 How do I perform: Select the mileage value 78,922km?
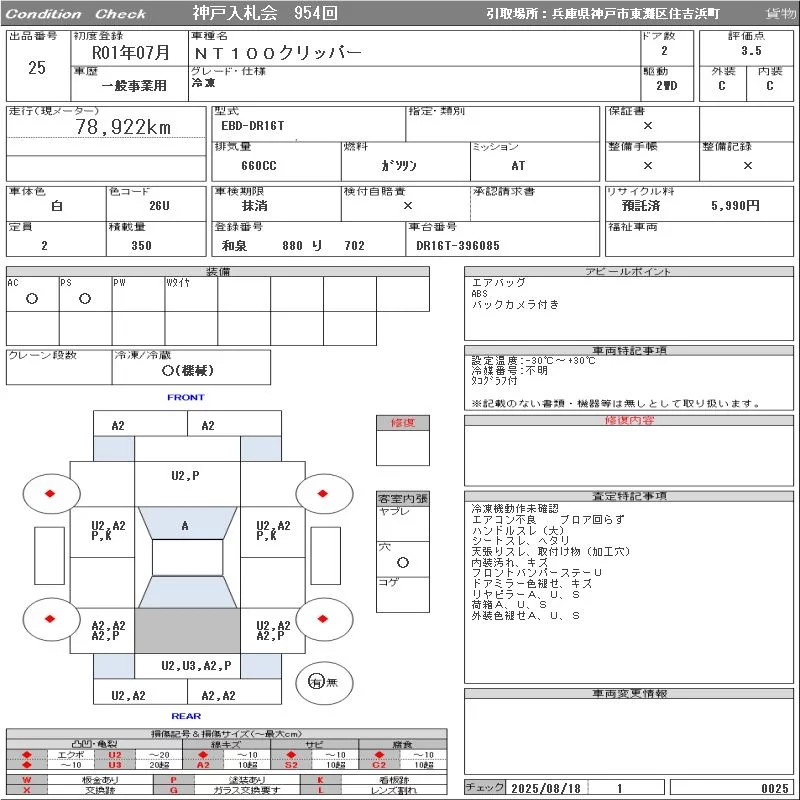coord(123,127)
